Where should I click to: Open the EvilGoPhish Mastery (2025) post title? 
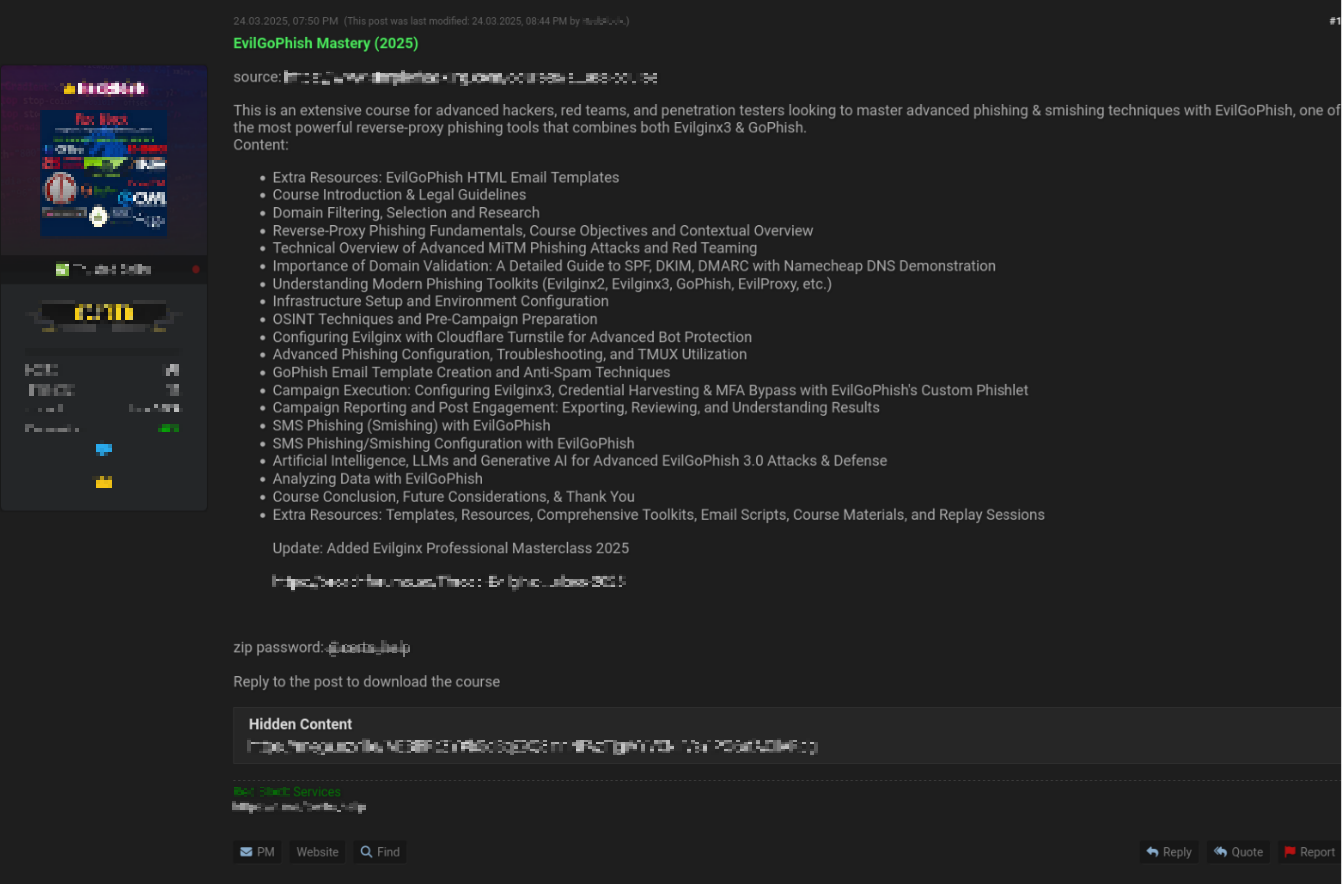(326, 43)
